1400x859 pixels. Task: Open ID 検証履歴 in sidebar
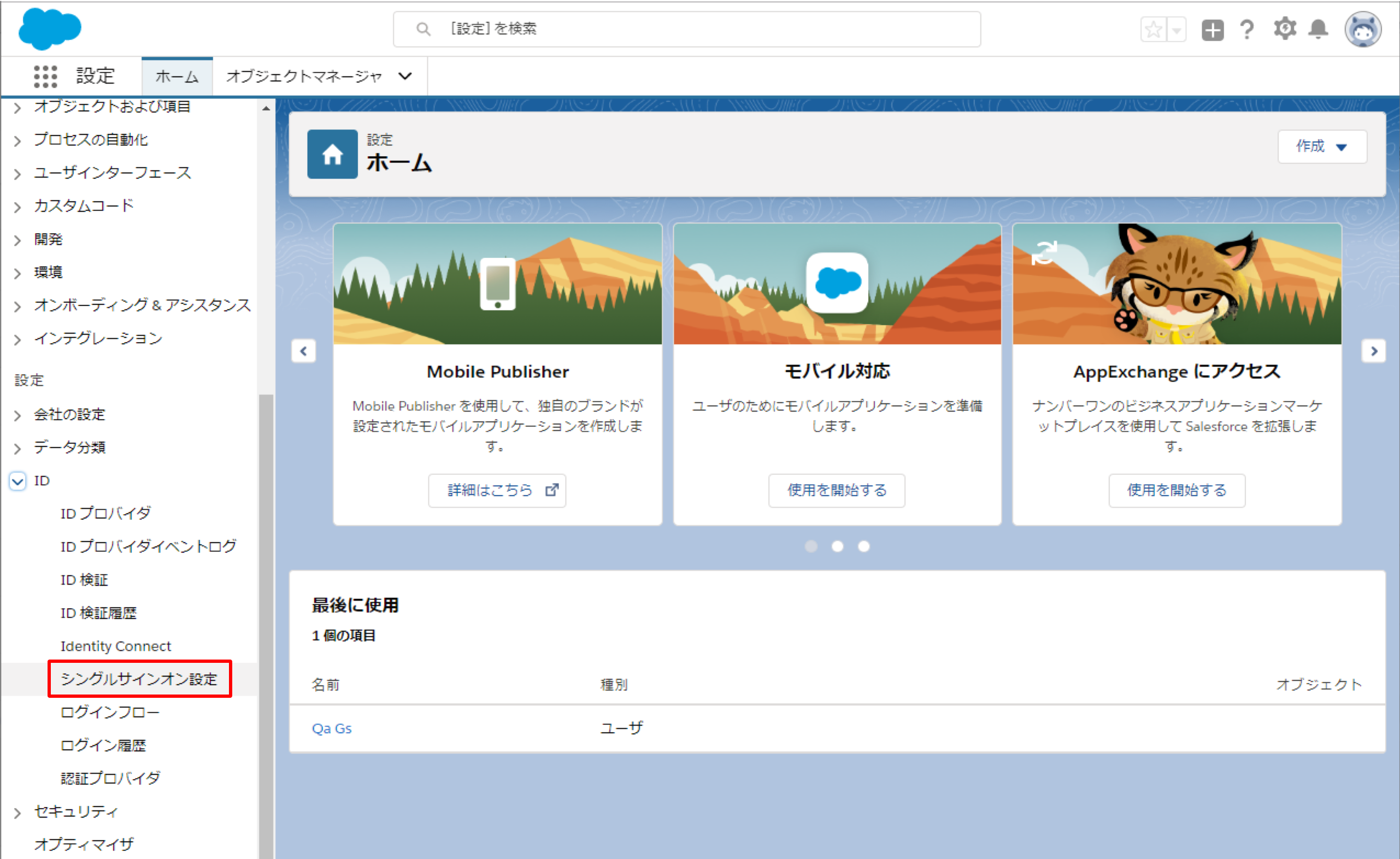[98, 613]
